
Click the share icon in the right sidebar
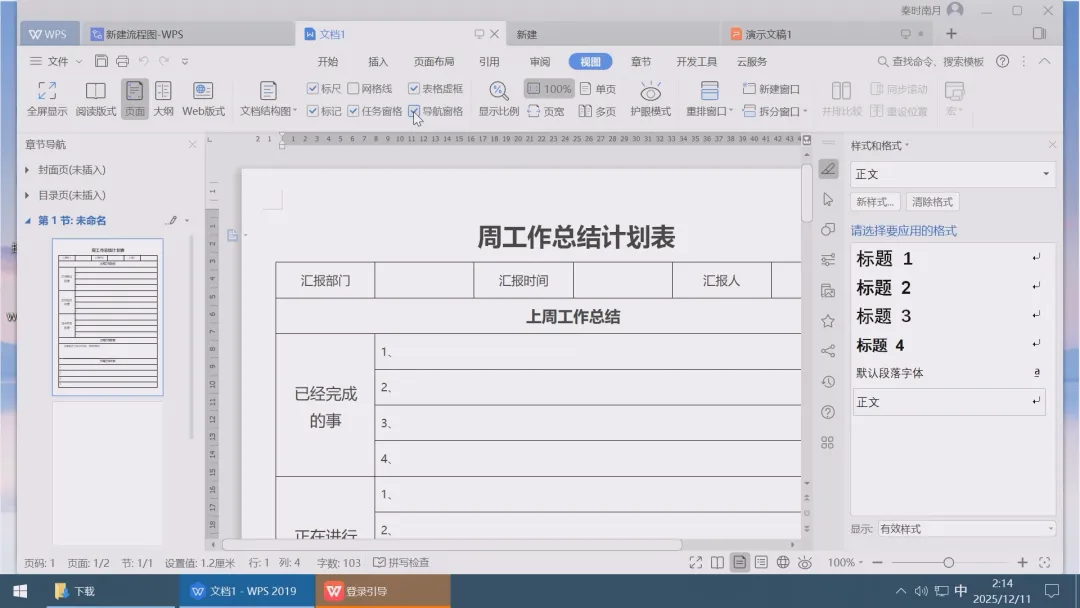pos(828,351)
